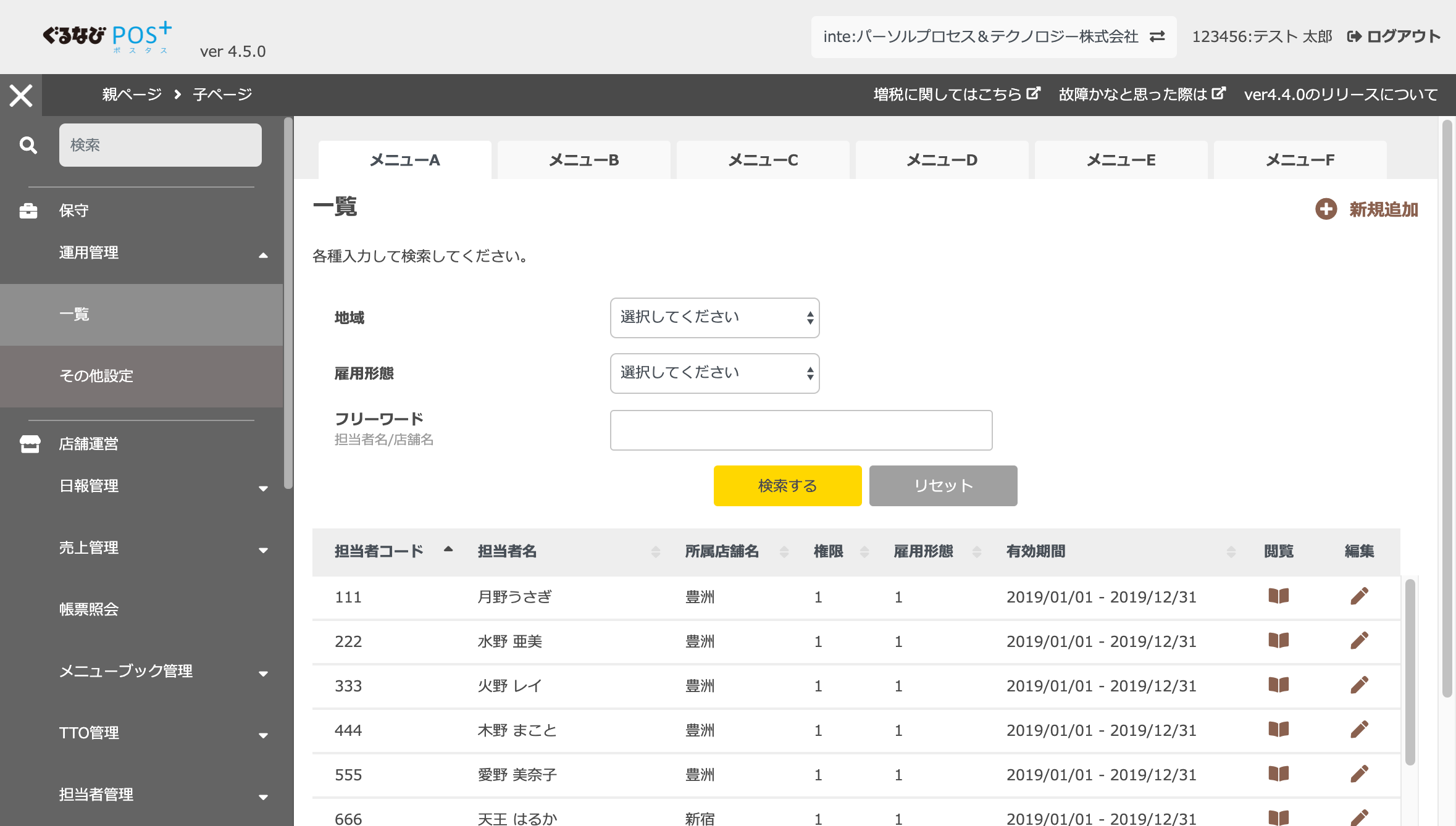Open the 地域 dropdown
Screen dimensions: 1456x826
point(714,318)
